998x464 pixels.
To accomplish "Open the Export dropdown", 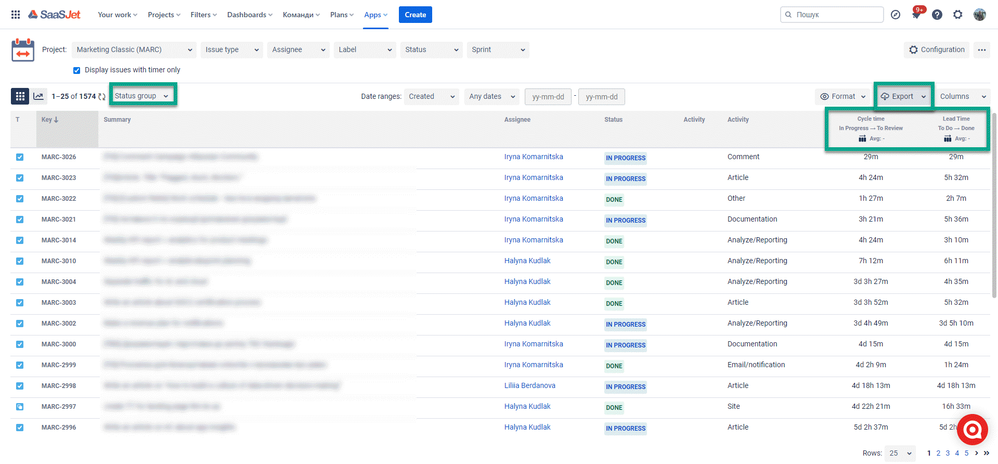I will (904, 96).
